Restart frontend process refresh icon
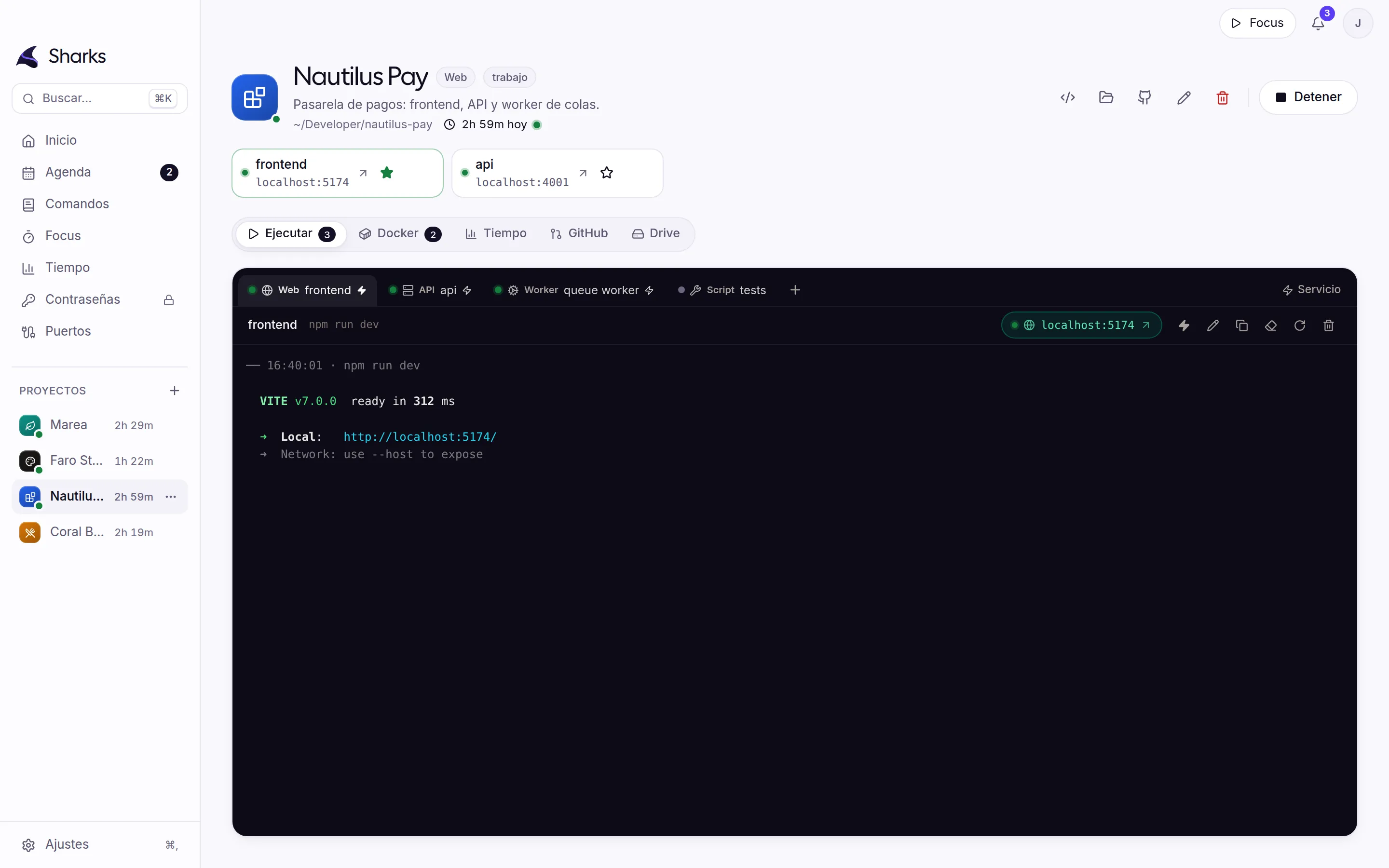This screenshot has width=1389, height=868. tap(1299, 325)
